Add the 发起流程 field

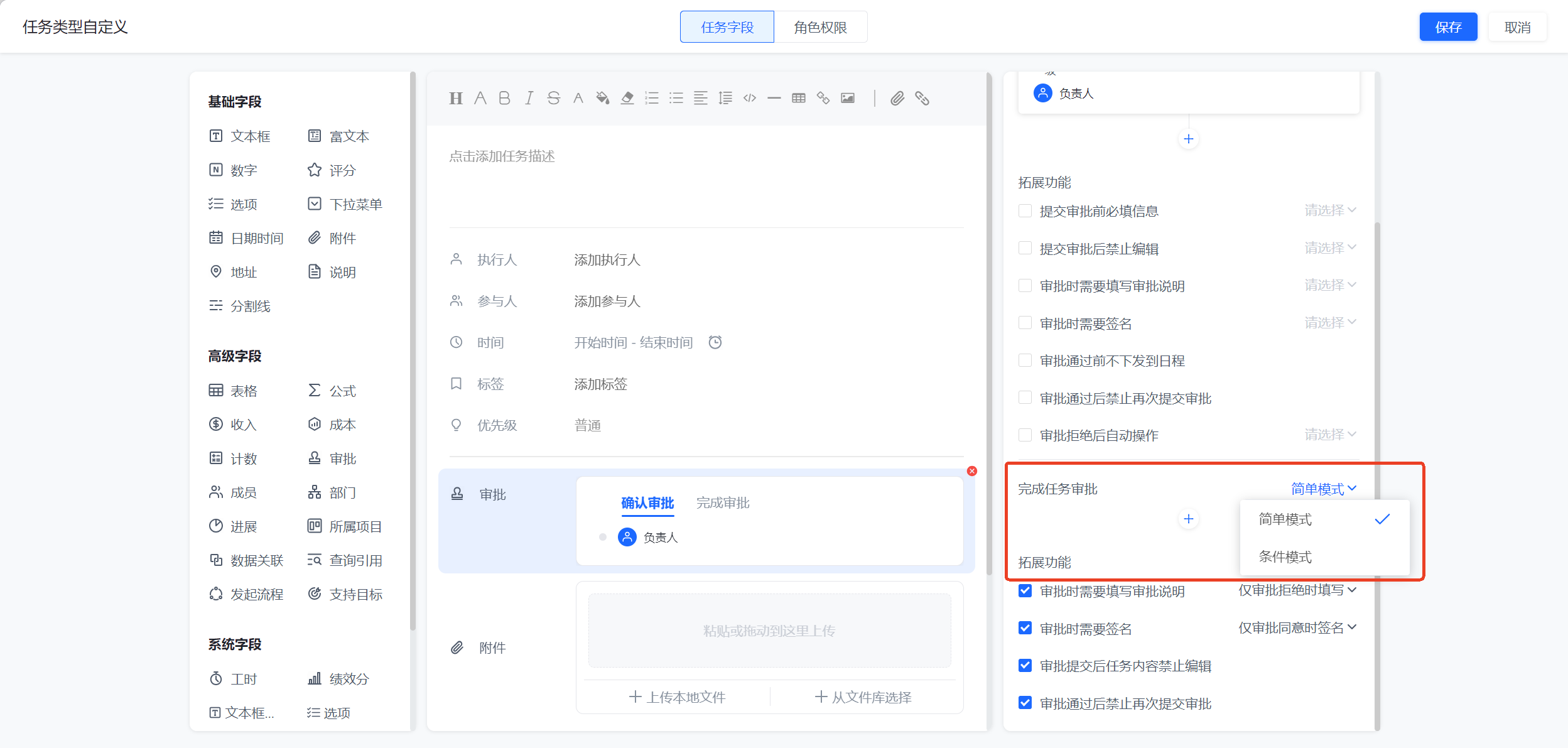pyautogui.click(x=246, y=594)
